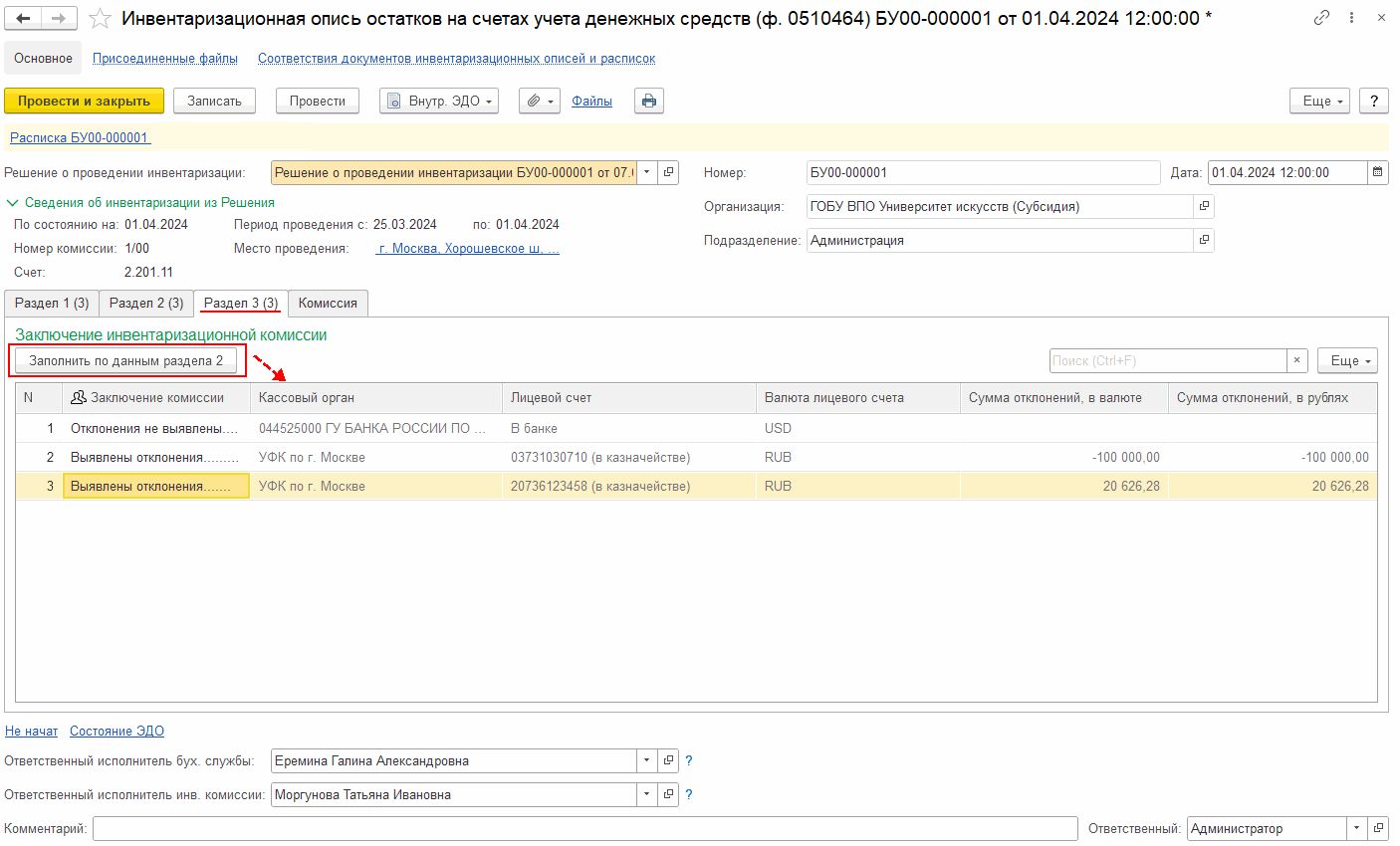Select account cell 03731030710 (в казначействе)
Viewport: 1400px width, 846px height.
(629, 457)
